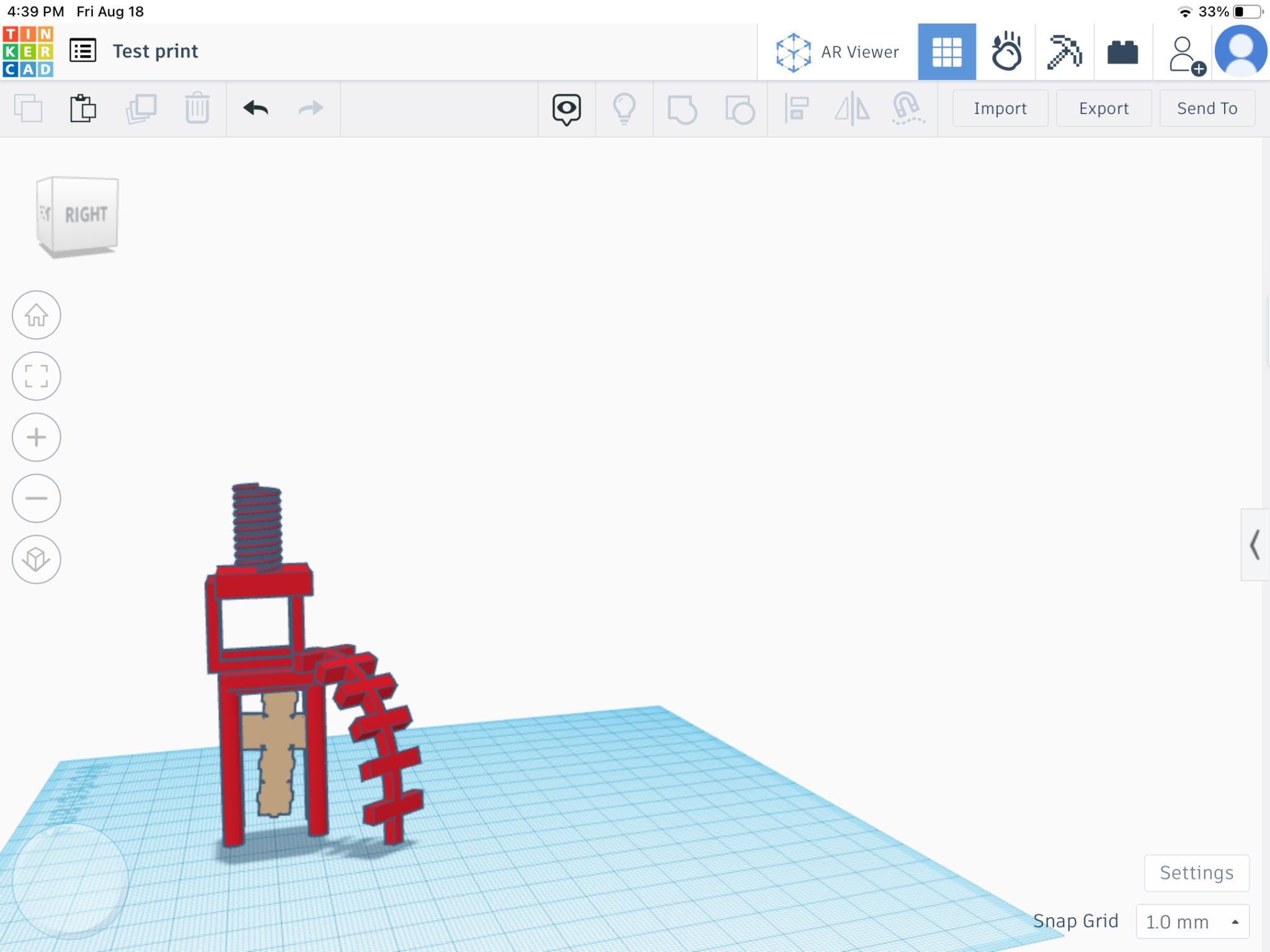The width and height of the screenshot is (1270, 952).
Task: Open the Snap Grid dropdown
Action: point(1194,922)
